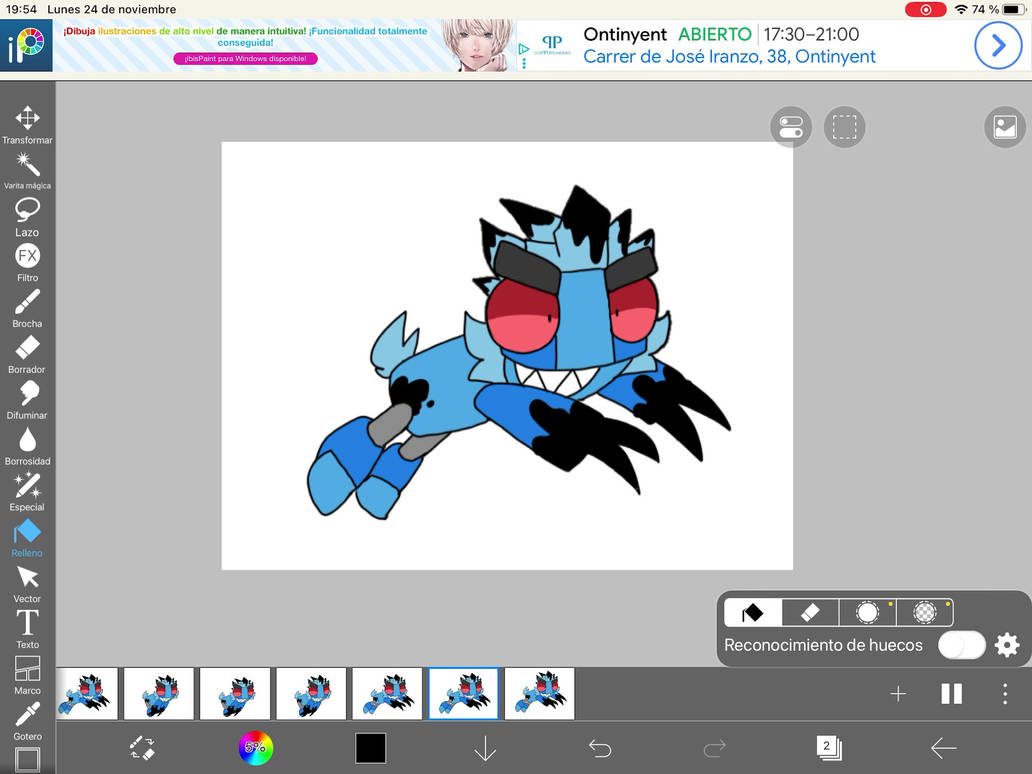The width and height of the screenshot is (1032, 774).
Task: Open the color wheel picker
Action: point(255,748)
